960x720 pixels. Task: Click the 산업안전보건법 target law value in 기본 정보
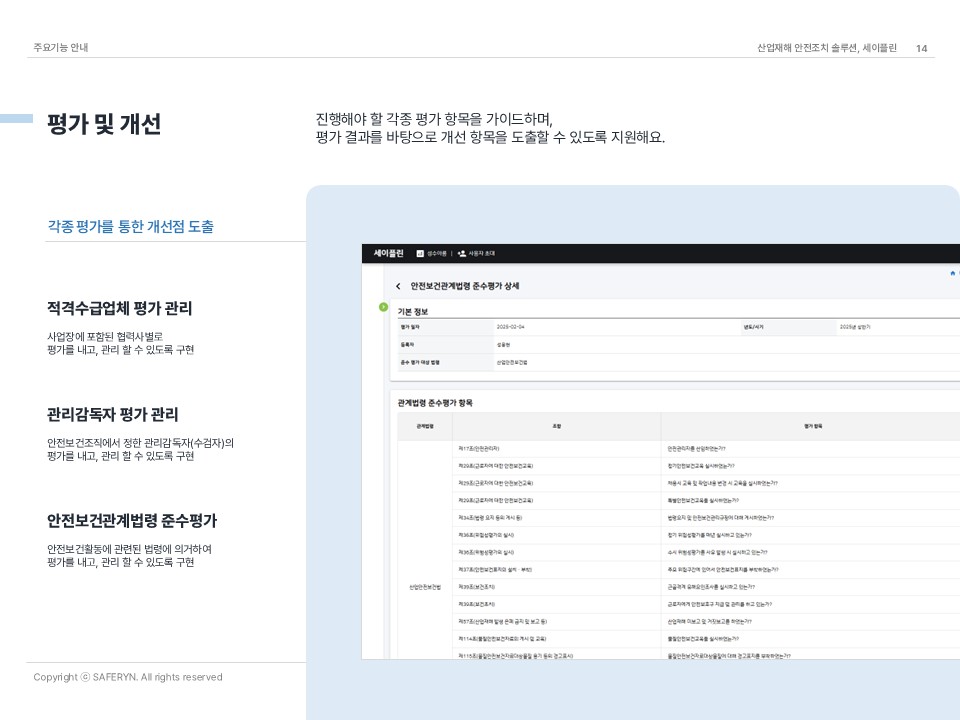pos(512,361)
